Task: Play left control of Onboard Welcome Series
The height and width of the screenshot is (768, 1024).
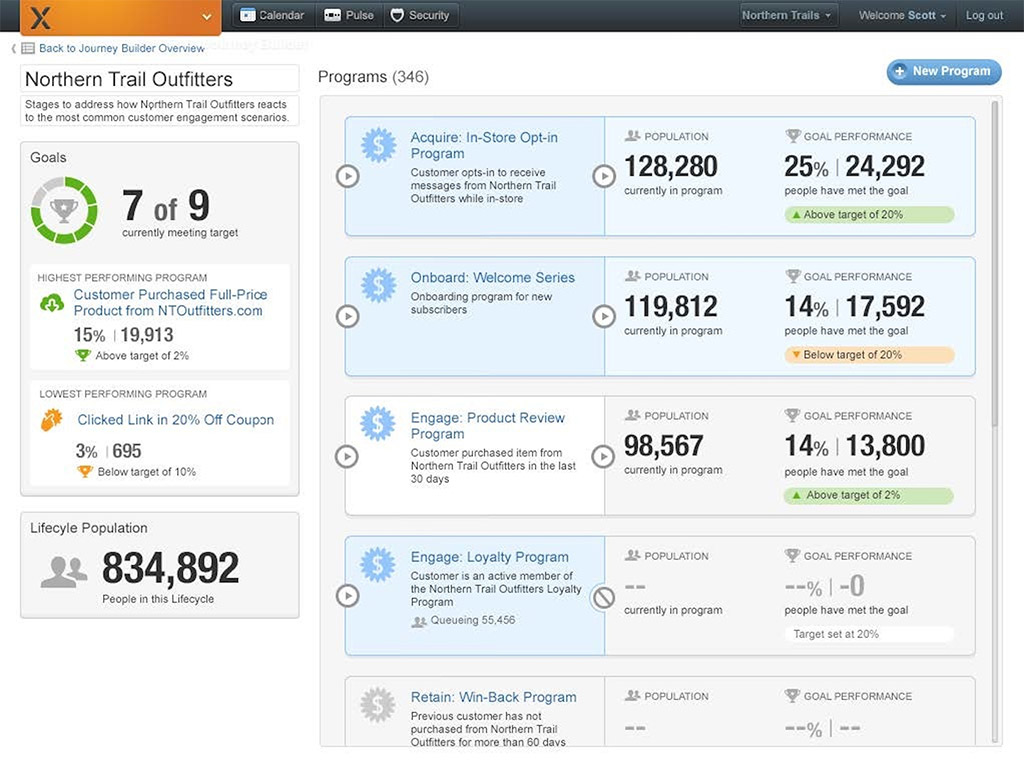Action: (x=348, y=316)
